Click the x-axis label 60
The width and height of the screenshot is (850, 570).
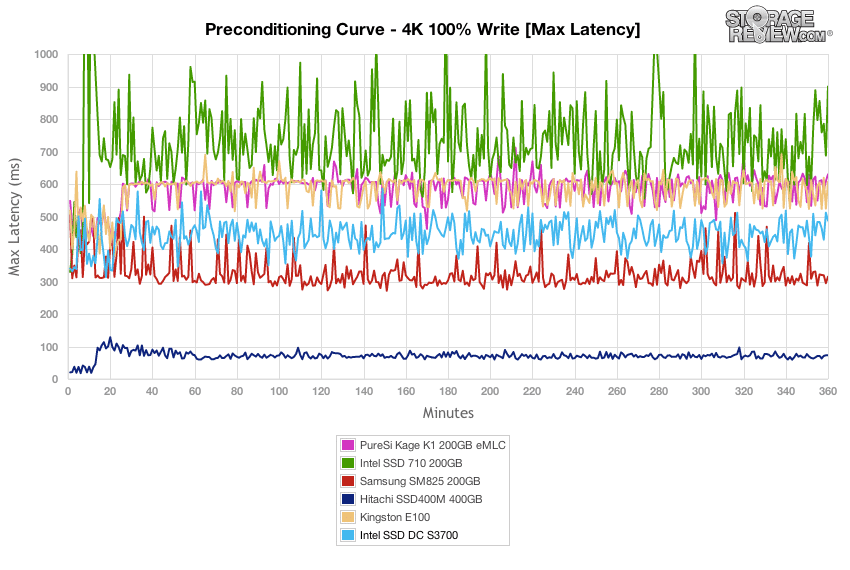[195, 391]
